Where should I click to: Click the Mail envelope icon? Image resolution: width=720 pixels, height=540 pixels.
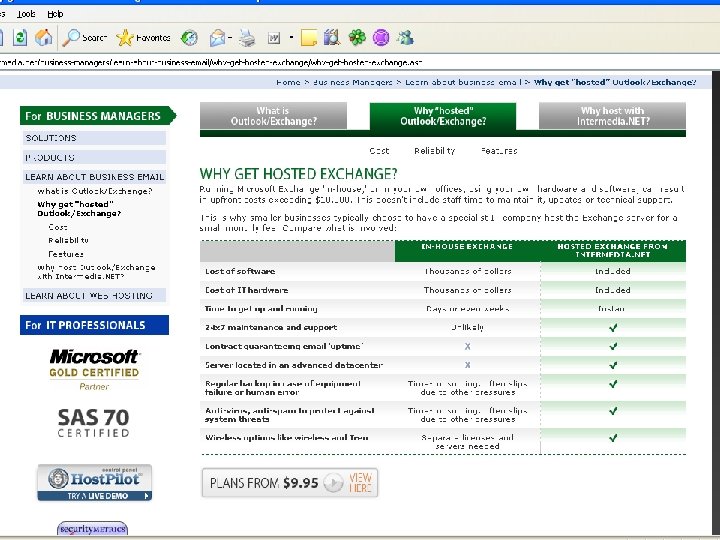[x=218, y=38]
